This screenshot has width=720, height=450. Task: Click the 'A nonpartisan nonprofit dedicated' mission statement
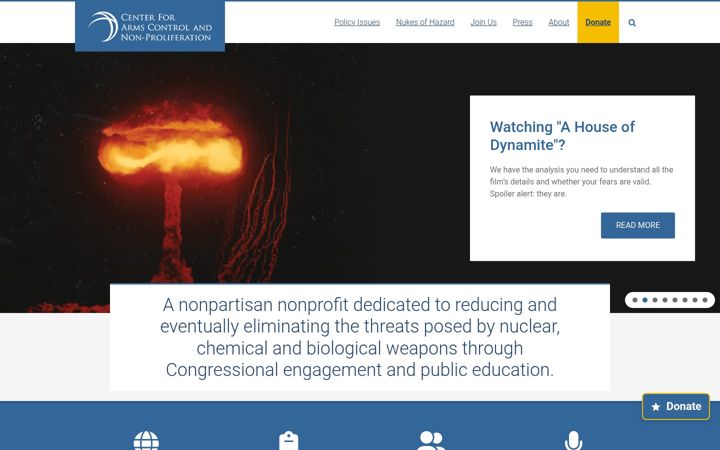click(x=360, y=338)
